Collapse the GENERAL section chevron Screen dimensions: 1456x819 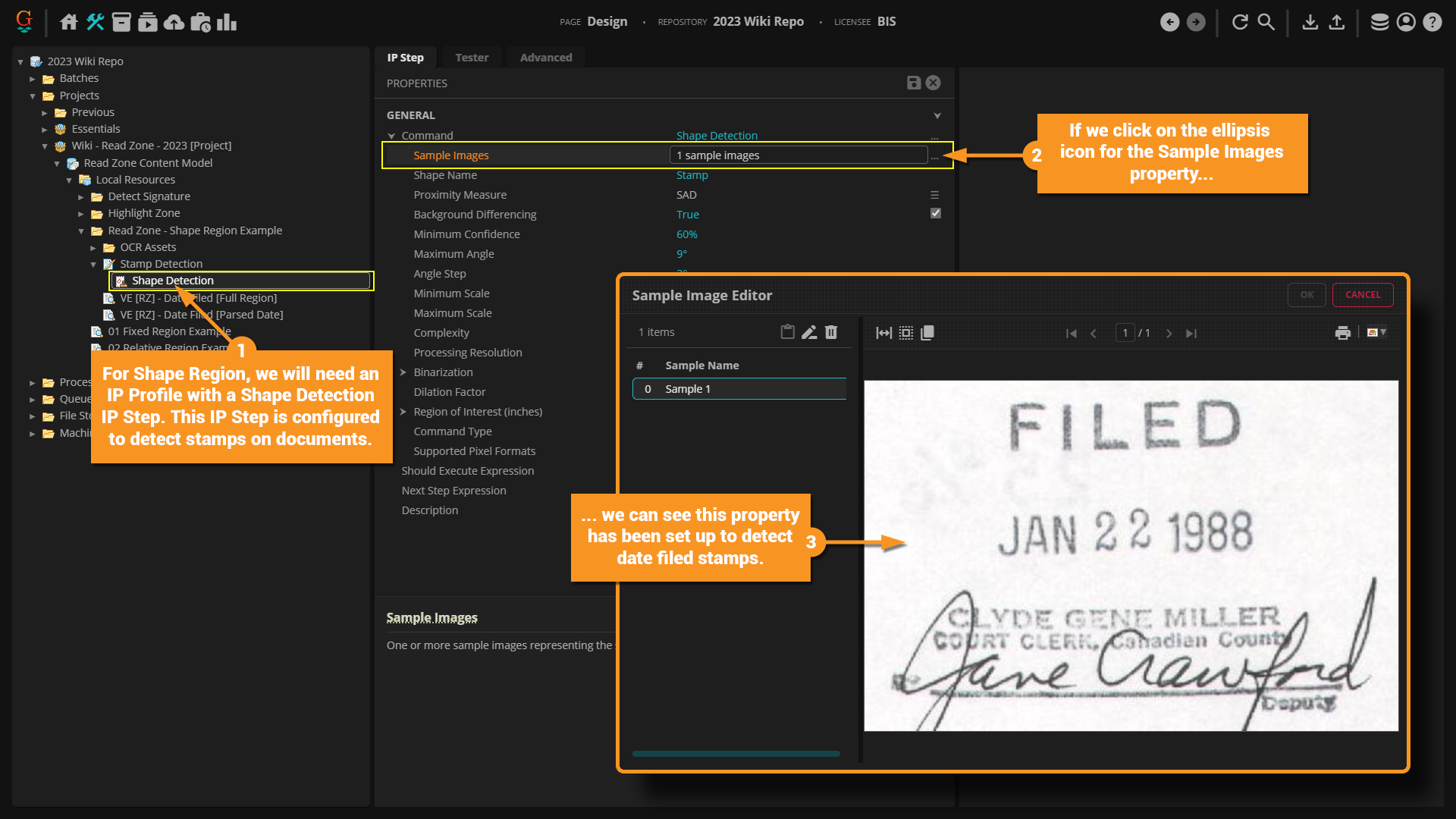tap(937, 115)
